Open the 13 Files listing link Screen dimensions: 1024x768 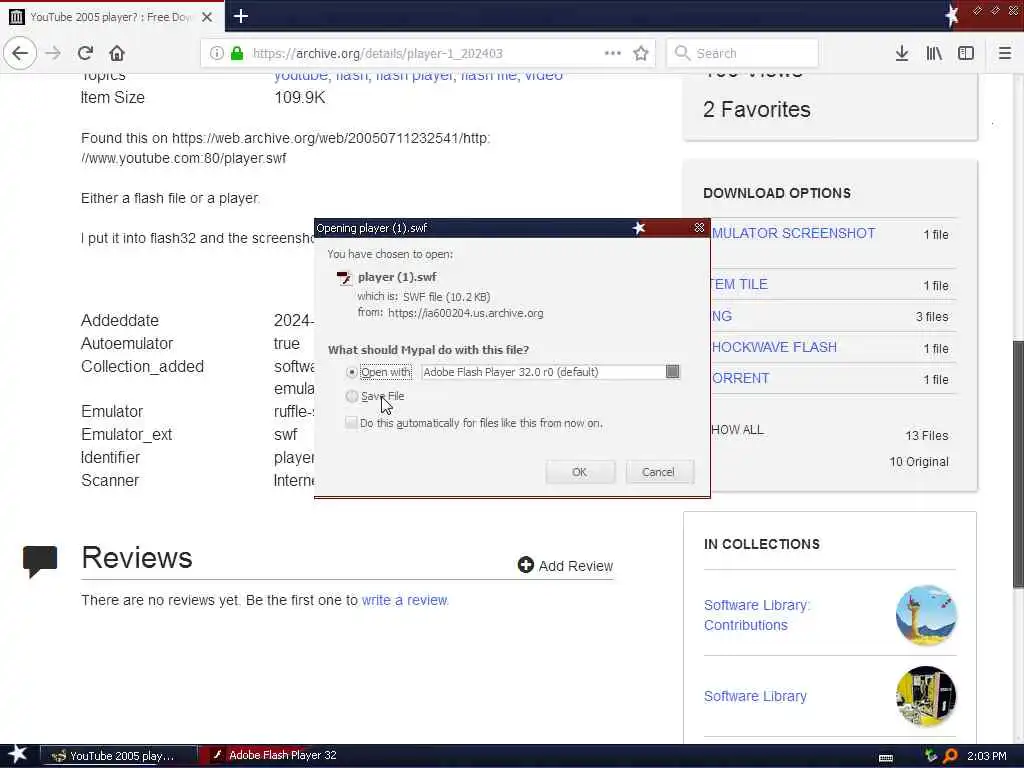point(927,436)
